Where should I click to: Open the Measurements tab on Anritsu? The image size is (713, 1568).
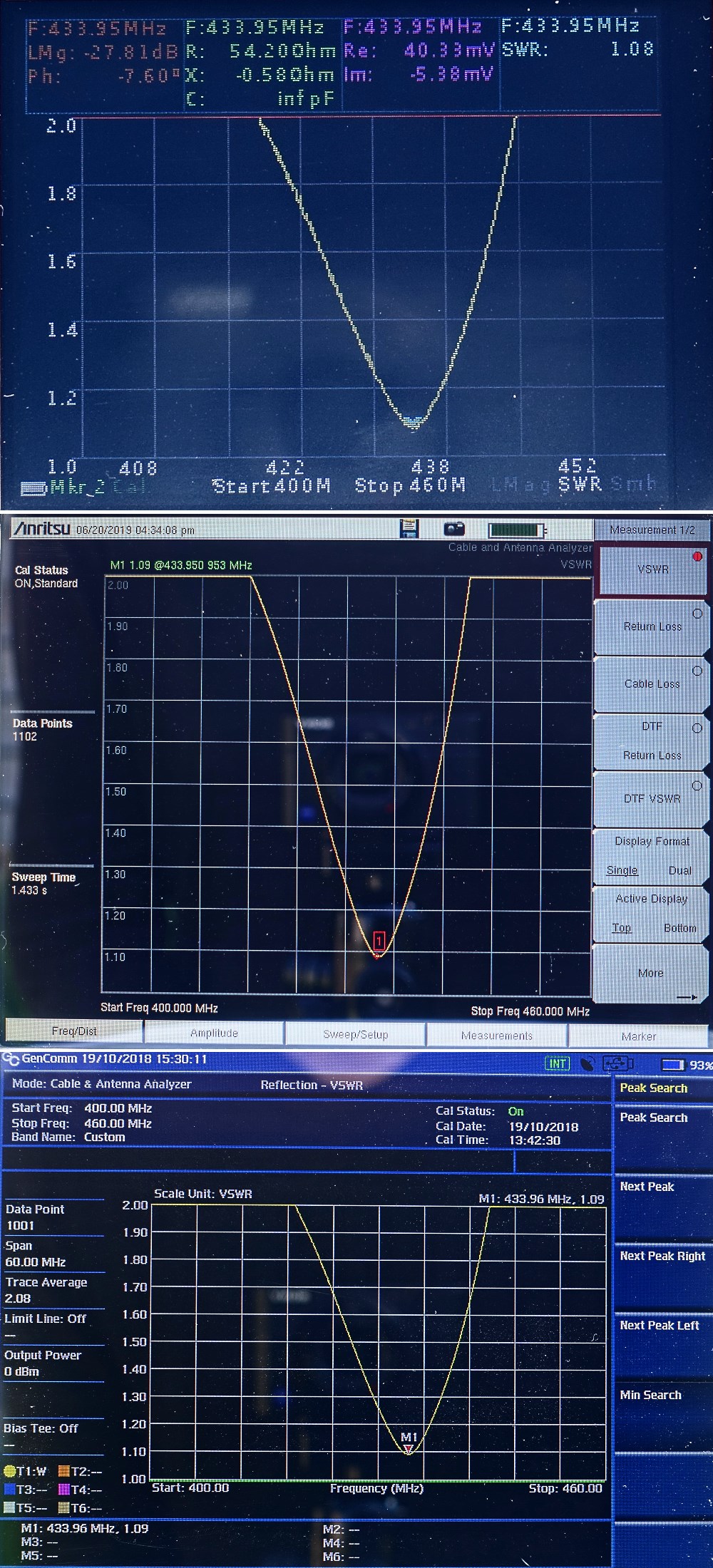[497, 1036]
